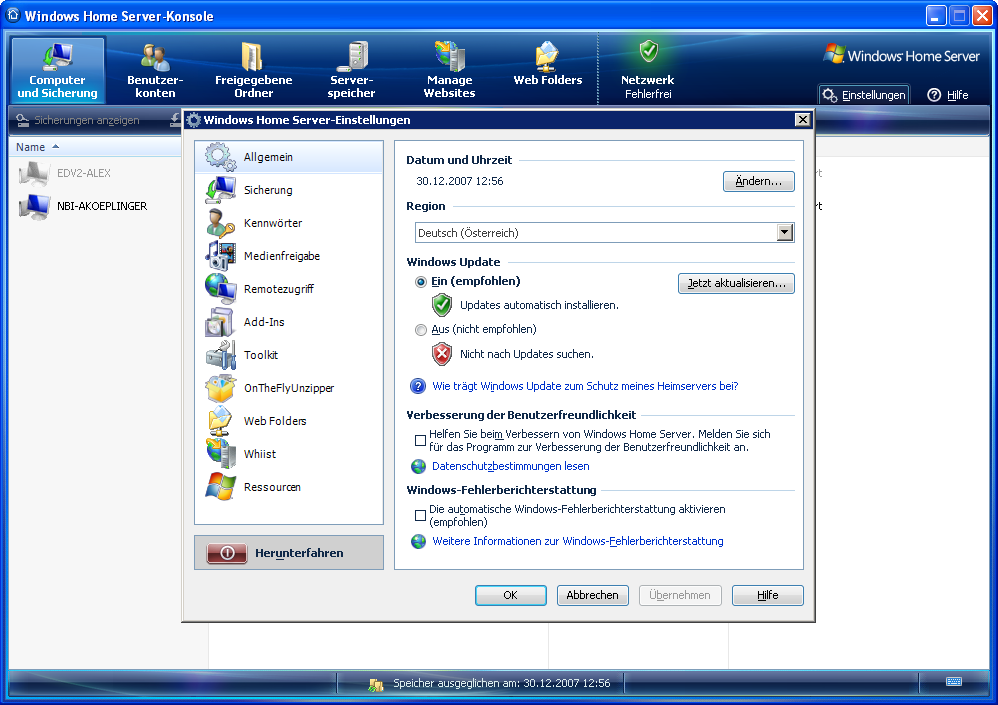Click Web Folders icon in settings list

pyautogui.click(x=220, y=421)
